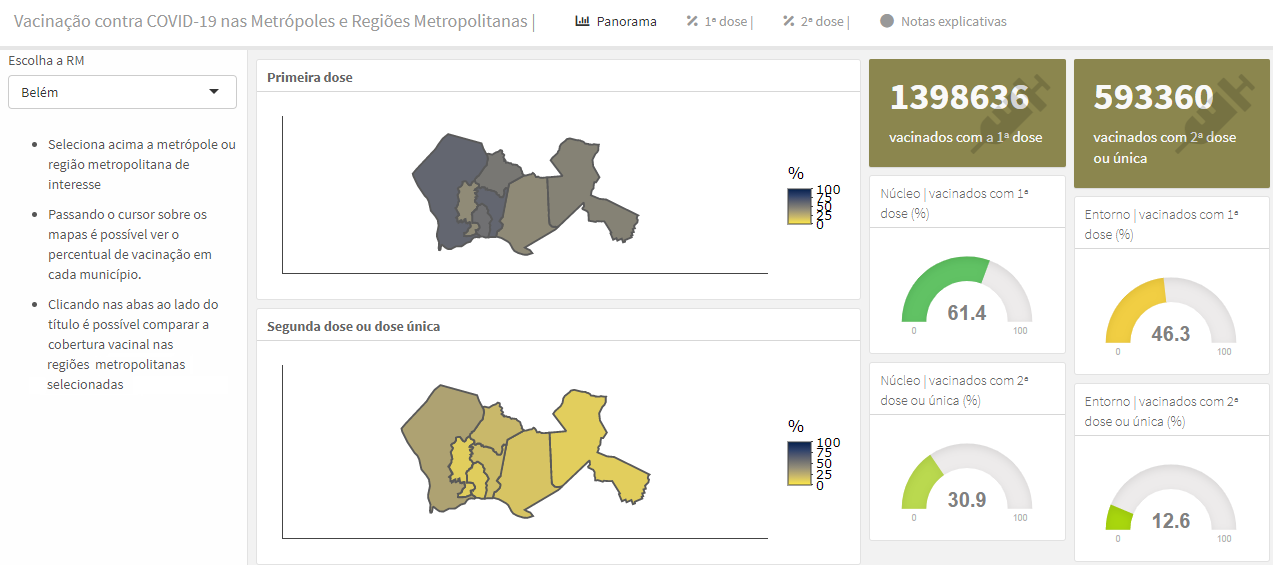Open the Panorama tab
Viewport: 1273px width, 565px height.
coord(616,21)
